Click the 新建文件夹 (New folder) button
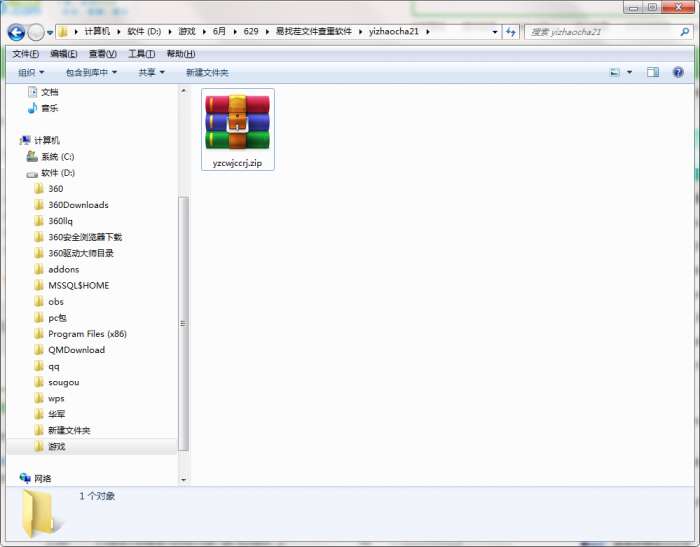Image resolution: width=700 pixels, height=547 pixels. tap(207, 72)
